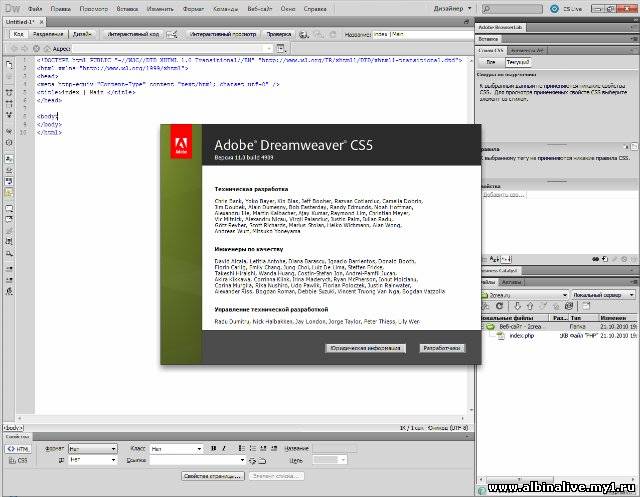Screen dimensions: 640x497
Task: Click the text indent icon in Properties
Action: (274, 448)
